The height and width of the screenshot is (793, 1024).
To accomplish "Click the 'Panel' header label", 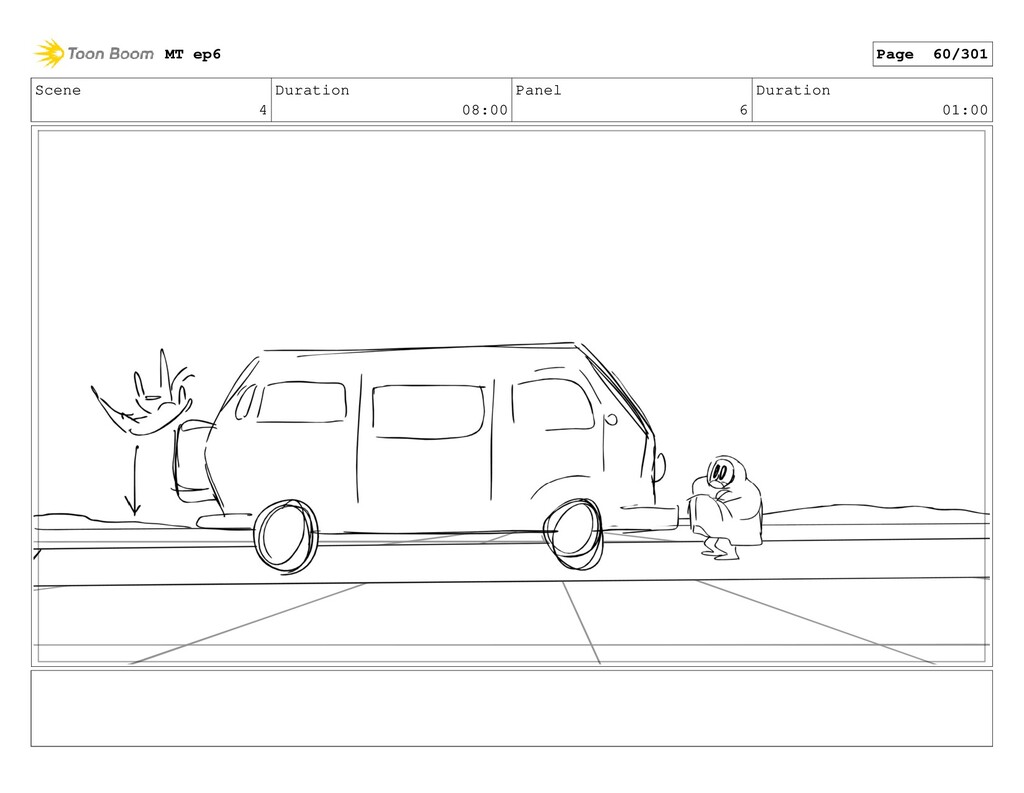I will click(538, 90).
